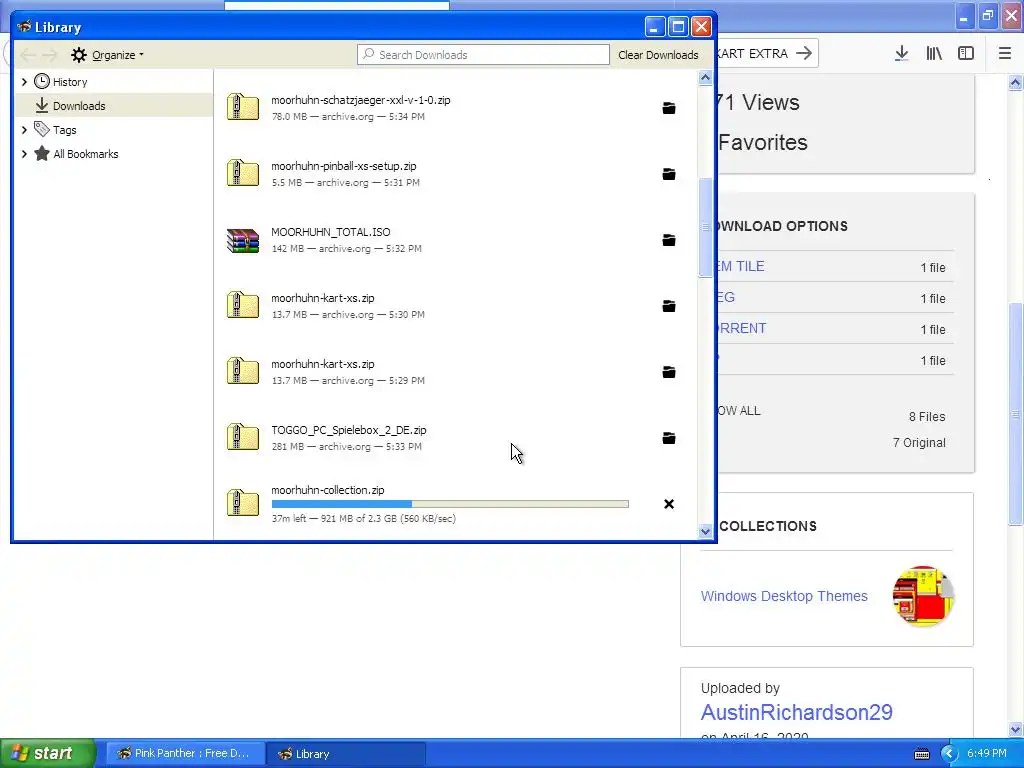Cancel the moorhuhn-collection.zip download

click(x=669, y=504)
